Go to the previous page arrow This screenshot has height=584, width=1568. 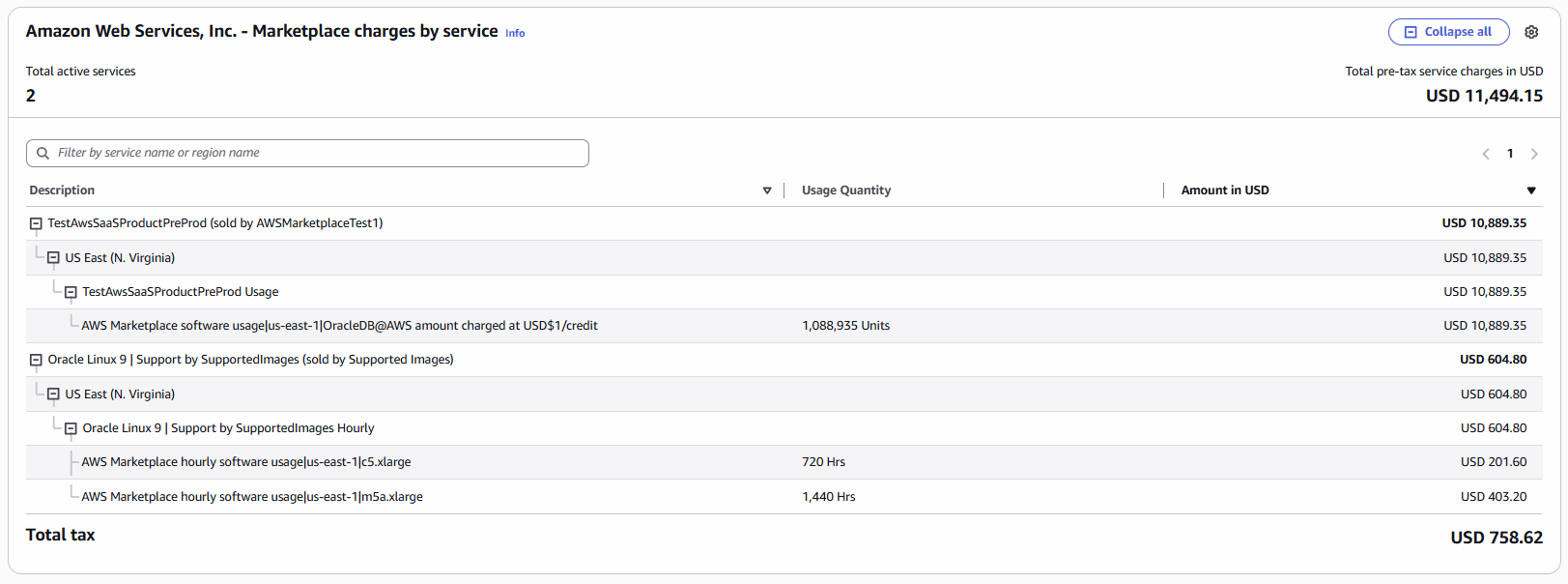click(x=1486, y=154)
